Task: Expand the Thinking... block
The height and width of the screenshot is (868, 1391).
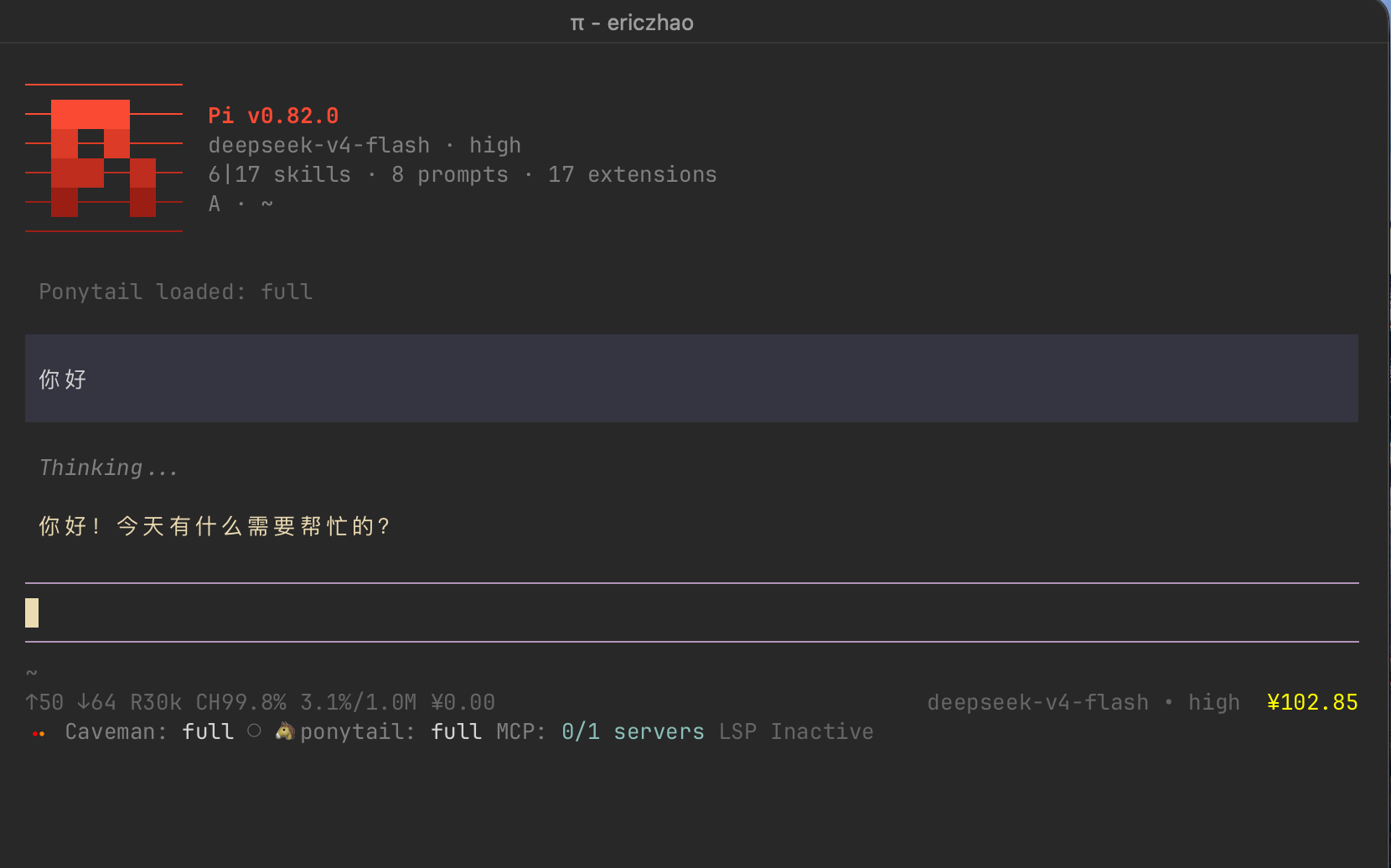Action: tap(109, 468)
